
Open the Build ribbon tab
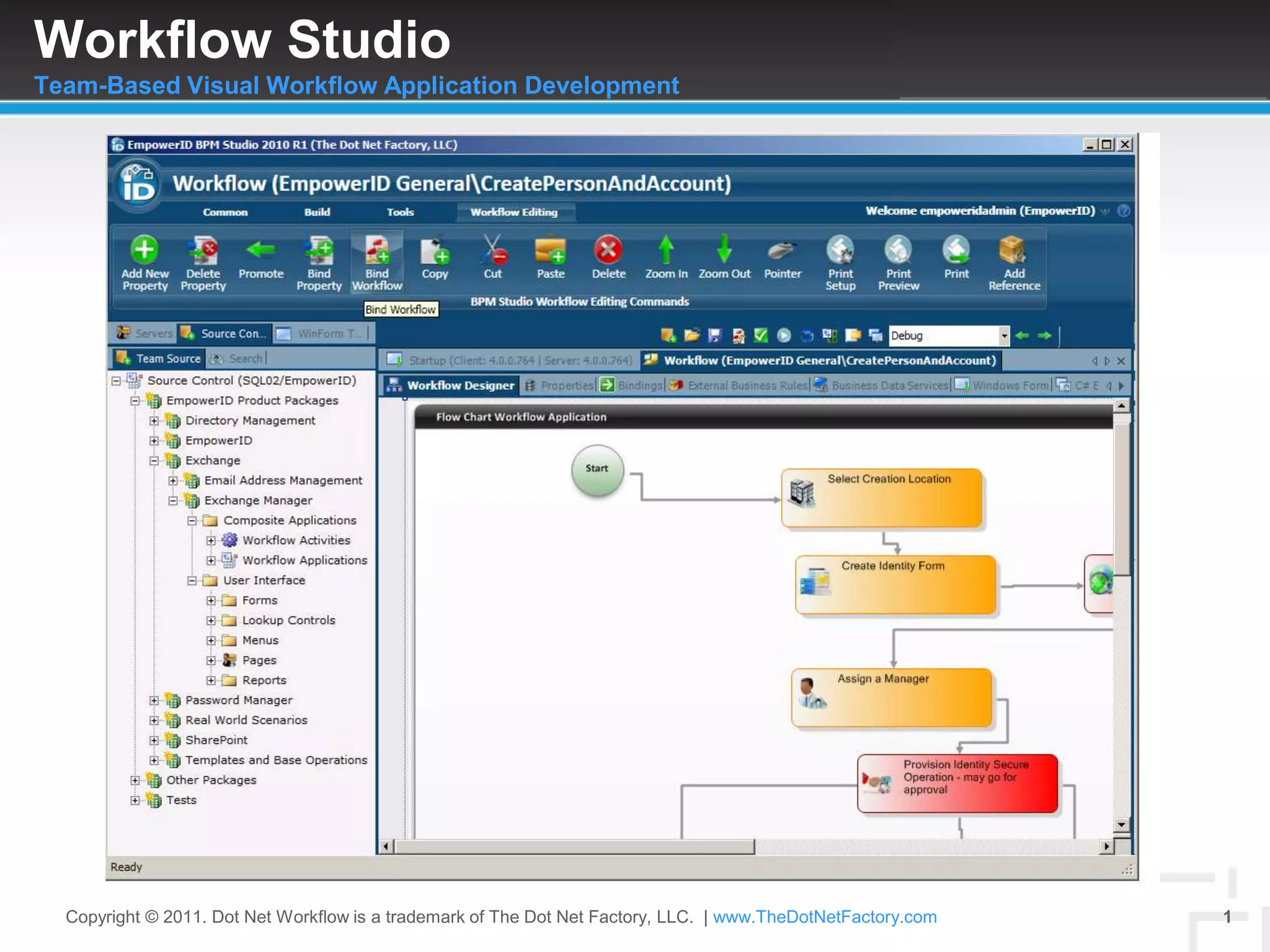pyautogui.click(x=317, y=212)
